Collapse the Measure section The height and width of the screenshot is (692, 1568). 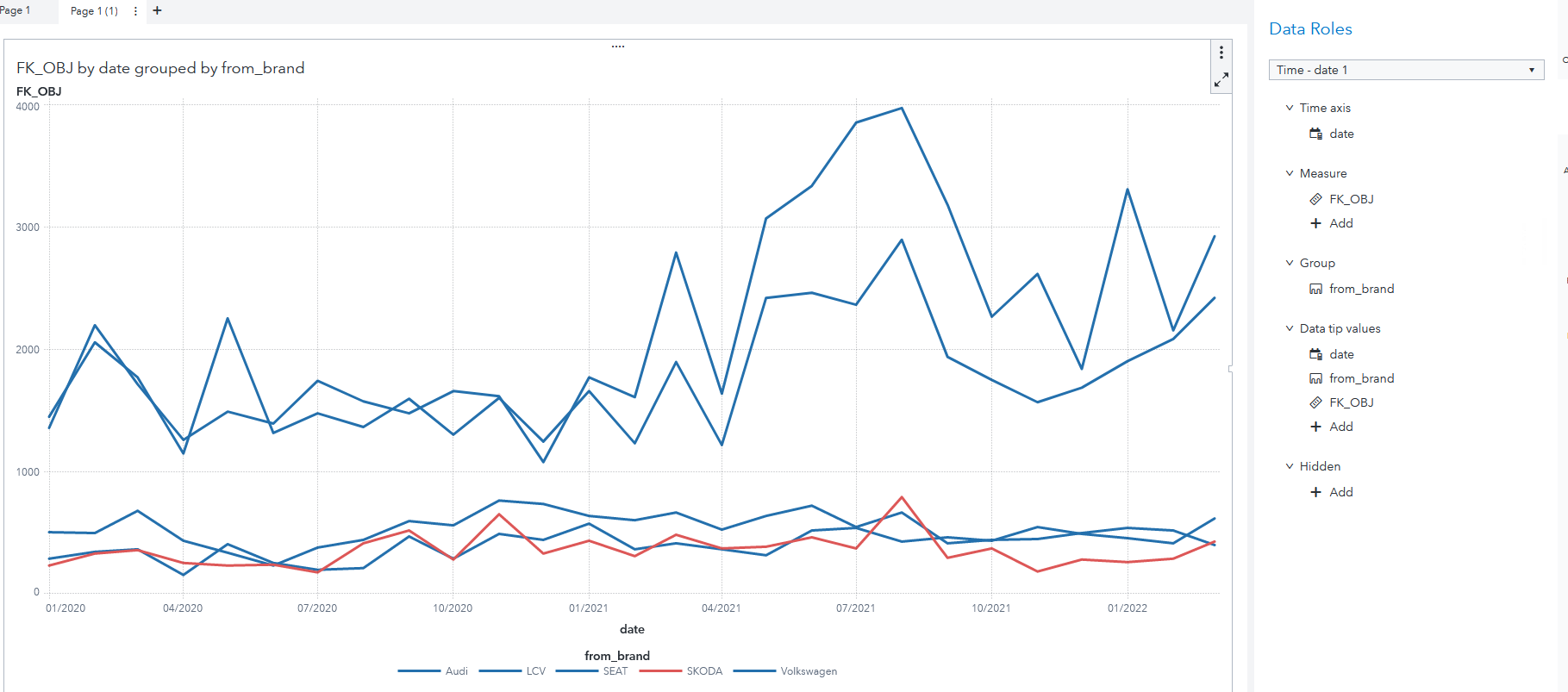1290,173
